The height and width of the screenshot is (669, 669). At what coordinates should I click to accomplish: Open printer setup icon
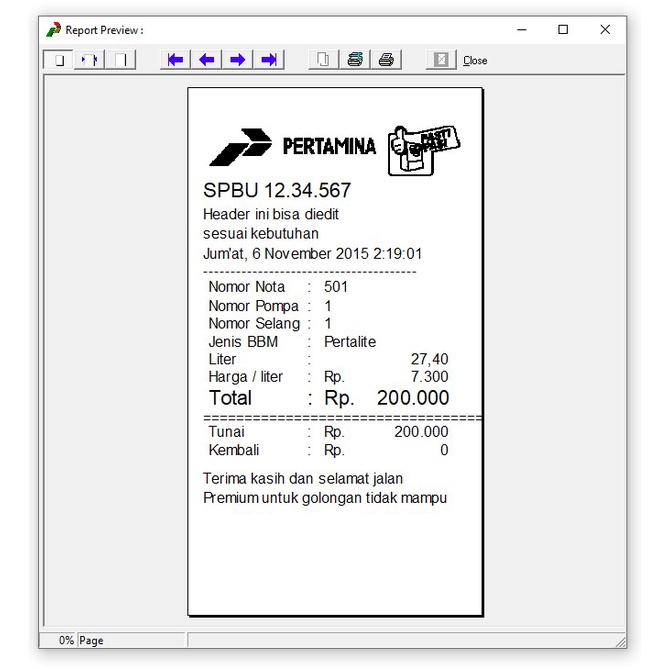tap(355, 60)
